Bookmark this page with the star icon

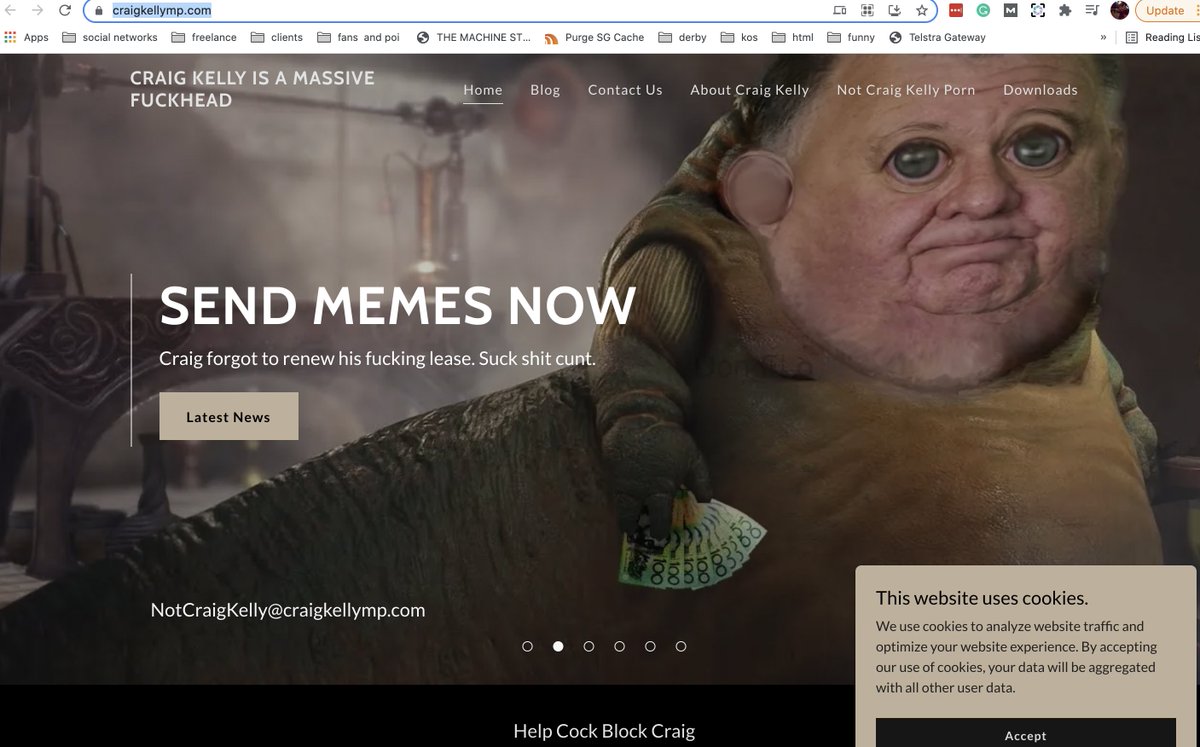(x=922, y=10)
